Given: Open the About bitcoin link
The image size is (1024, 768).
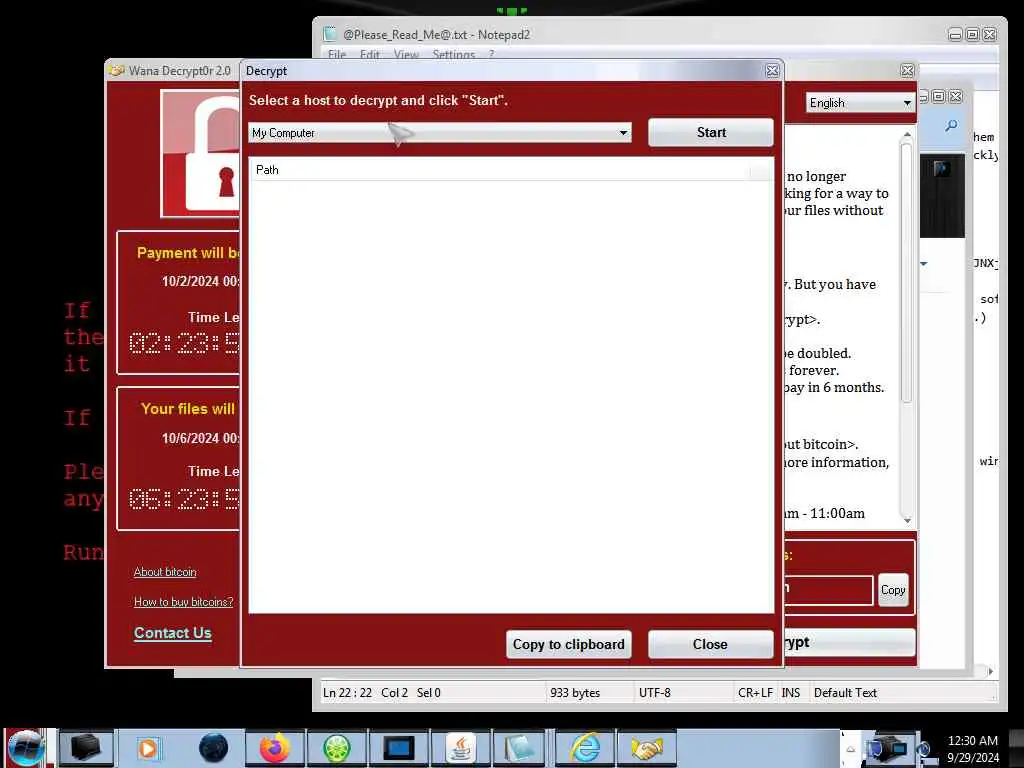Looking at the screenshot, I should coord(165,572).
